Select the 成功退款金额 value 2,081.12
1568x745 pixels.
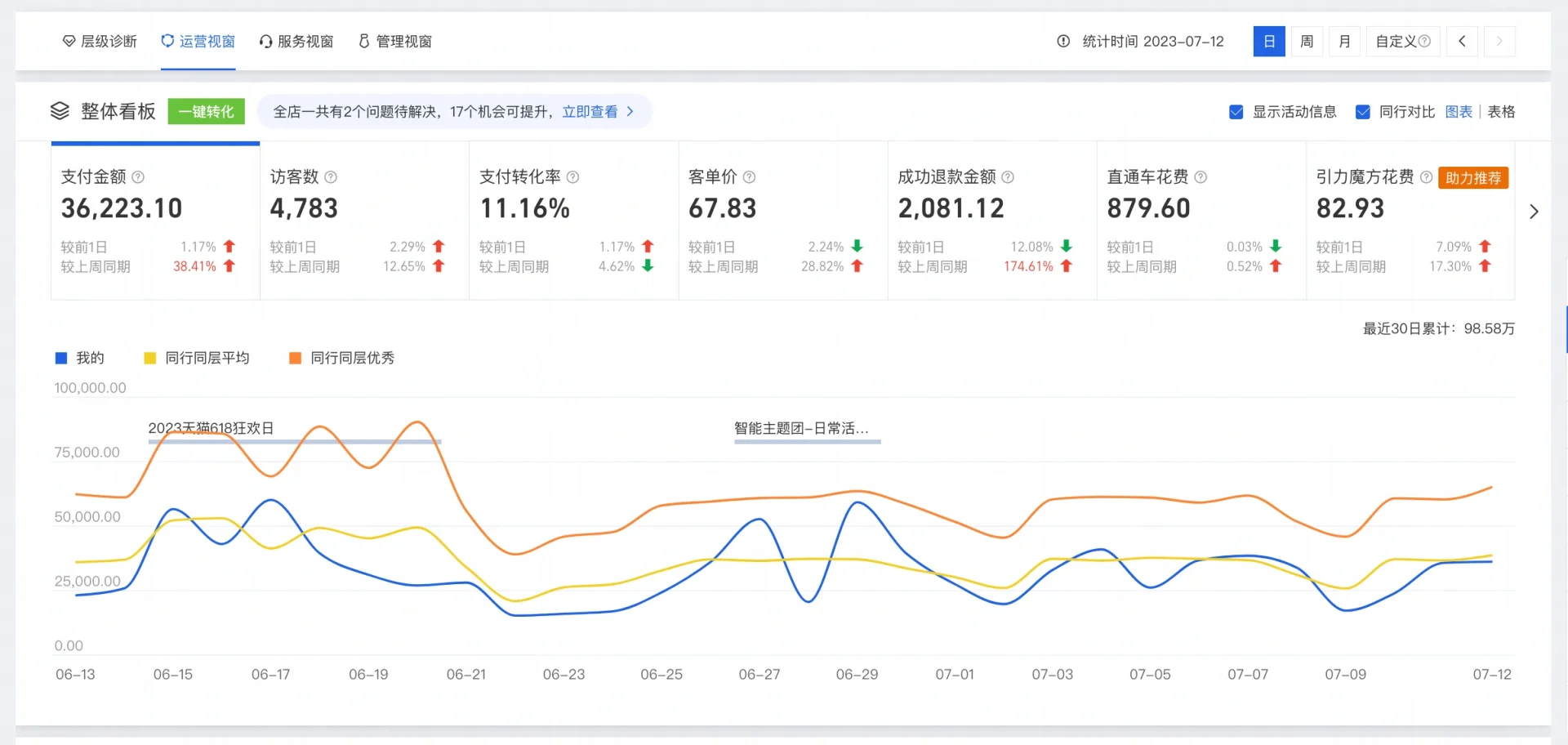pos(951,208)
